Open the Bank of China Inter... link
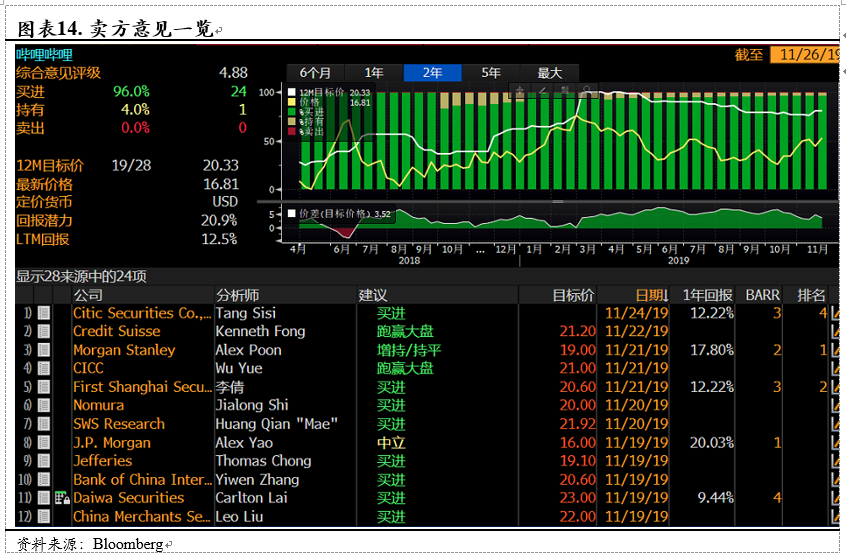The width and height of the screenshot is (846, 557). [x=142, y=479]
